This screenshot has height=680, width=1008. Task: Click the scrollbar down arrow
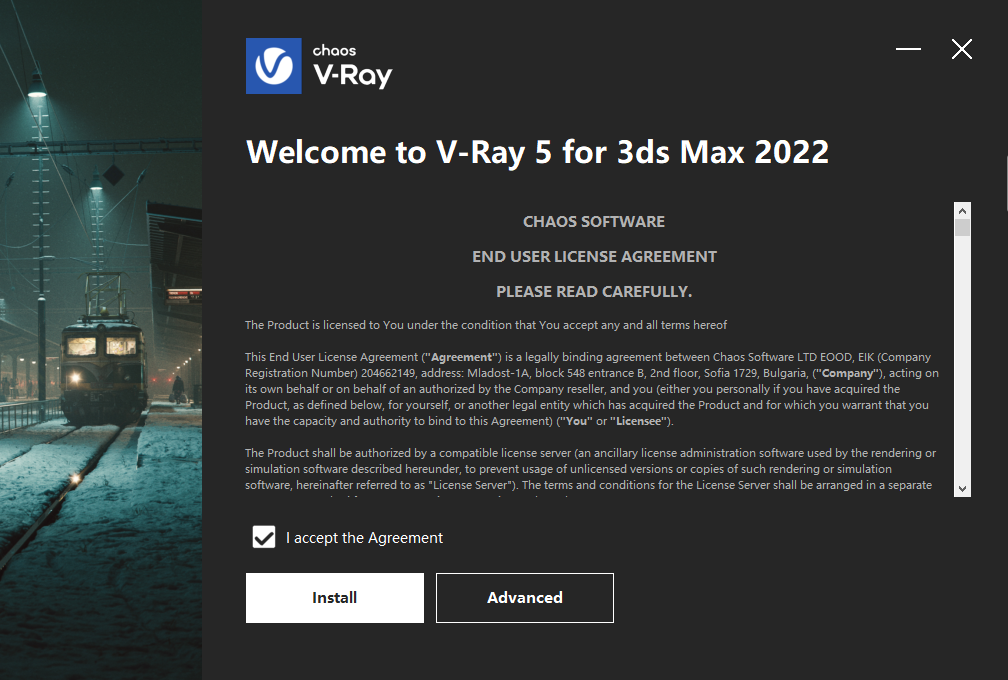point(962,489)
